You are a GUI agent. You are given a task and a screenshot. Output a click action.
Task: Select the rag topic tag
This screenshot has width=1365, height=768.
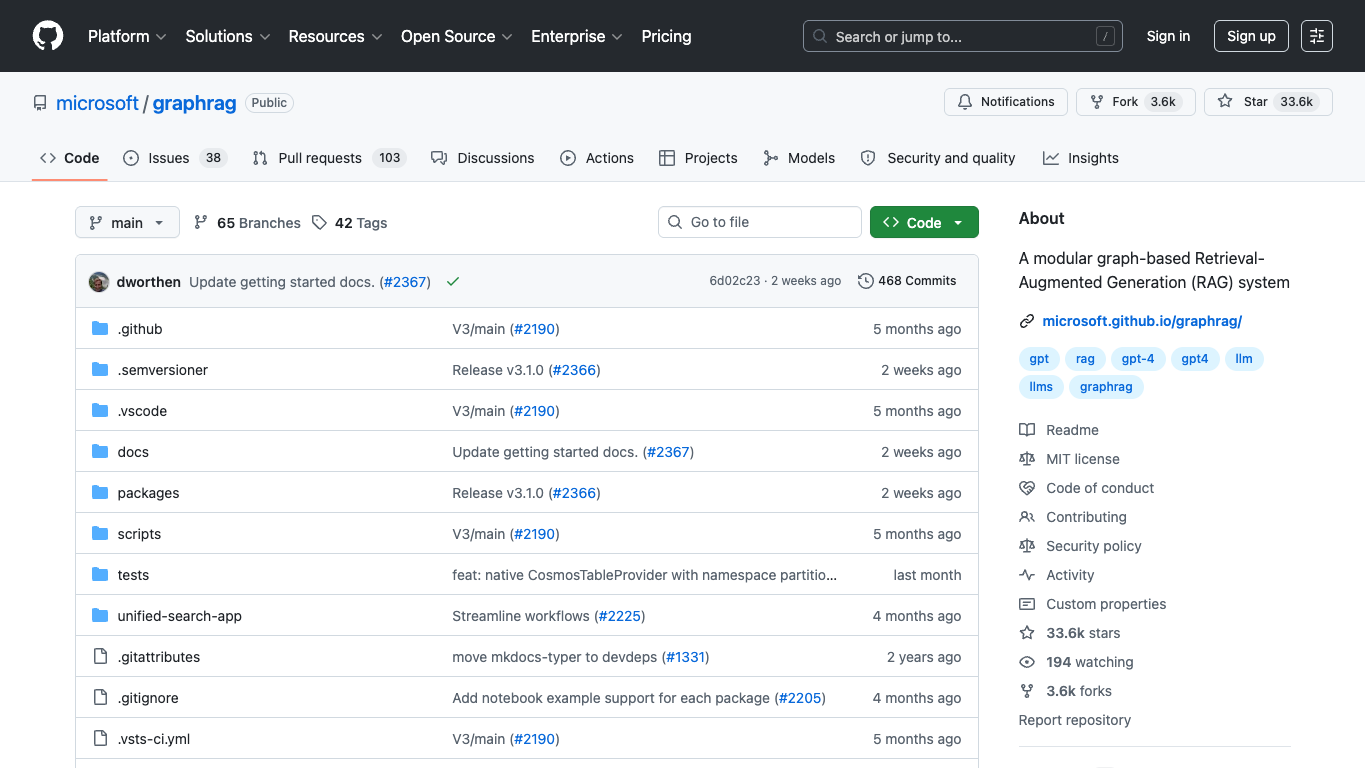(1085, 359)
